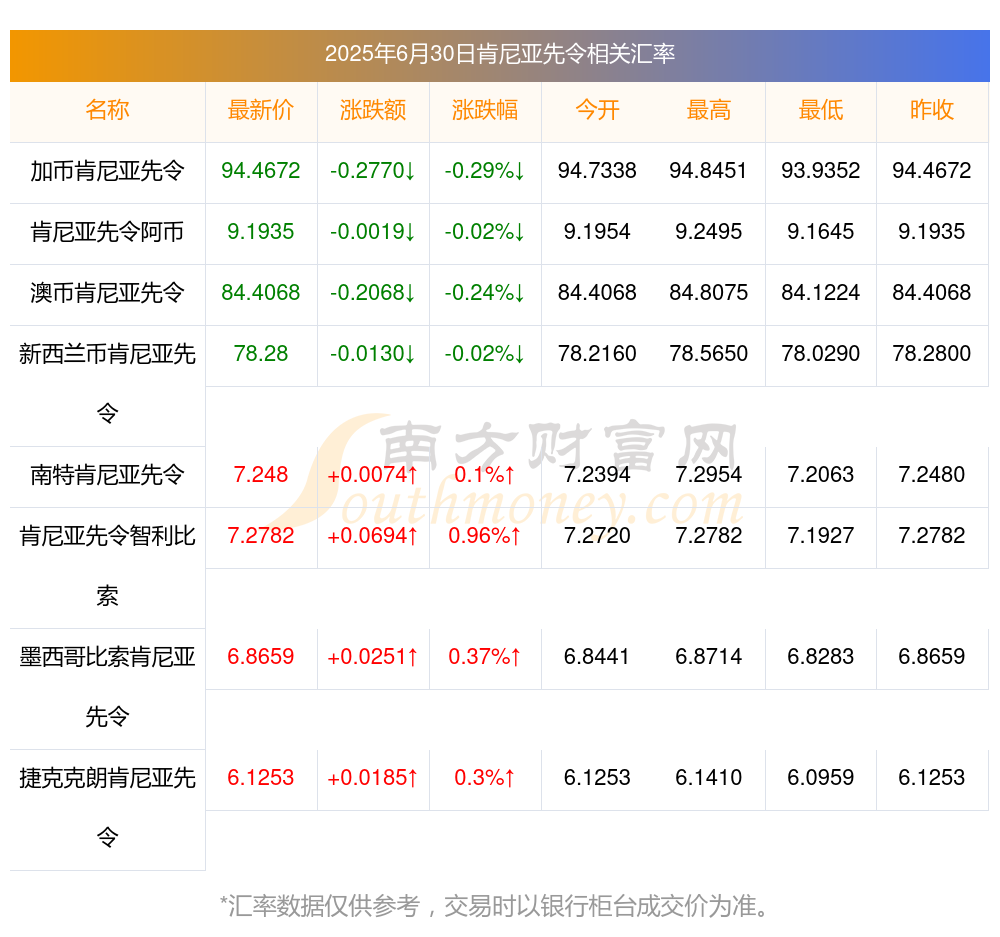Click previous close 7.2480

[x=932, y=475]
